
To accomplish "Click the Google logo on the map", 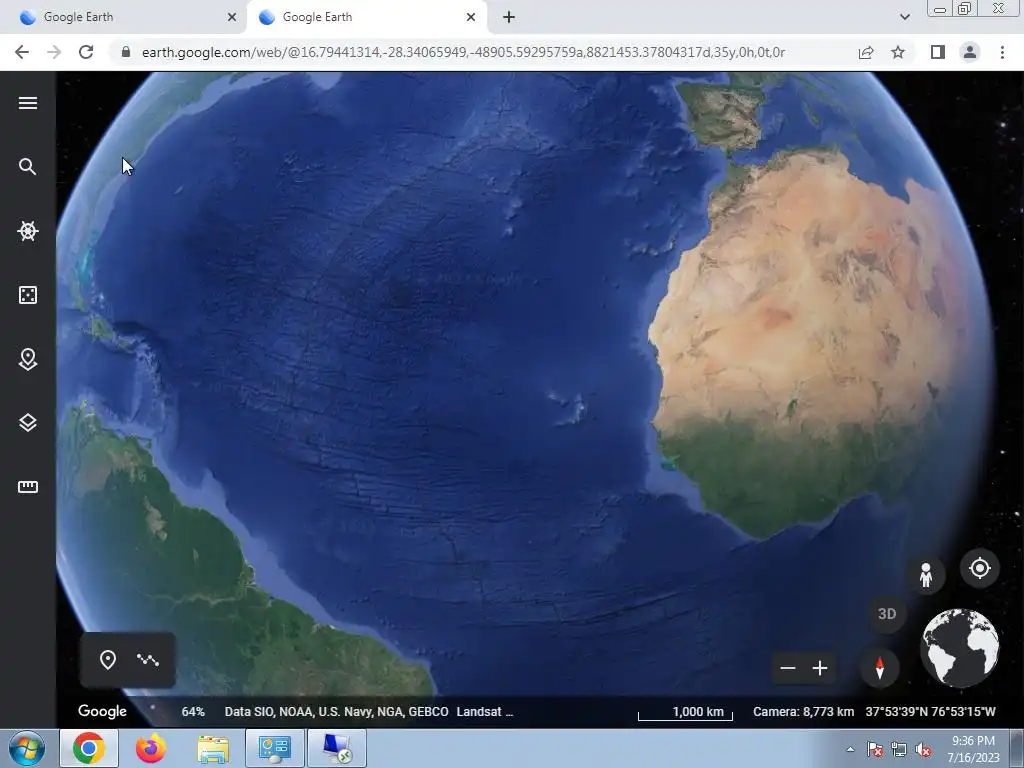I will click(102, 711).
